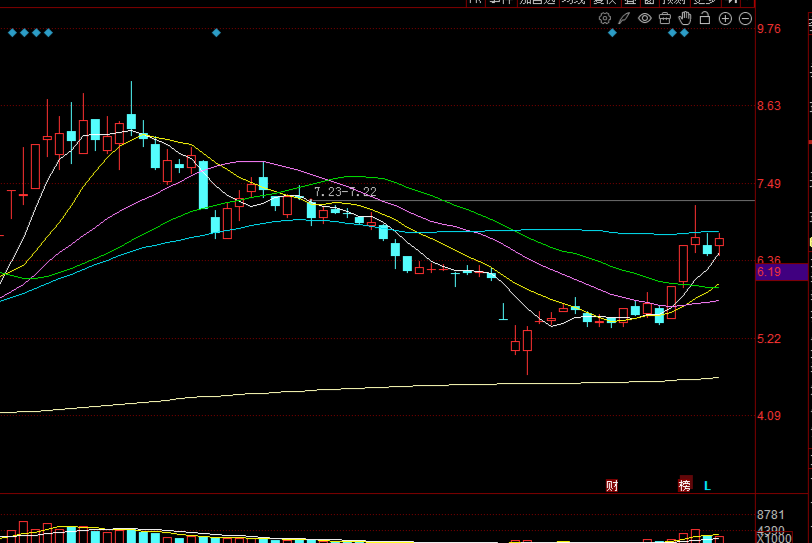The height and width of the screenshot is (543, 812).
Task: Click the 7.49 price axis label
Action: click(x=769, y=184)
